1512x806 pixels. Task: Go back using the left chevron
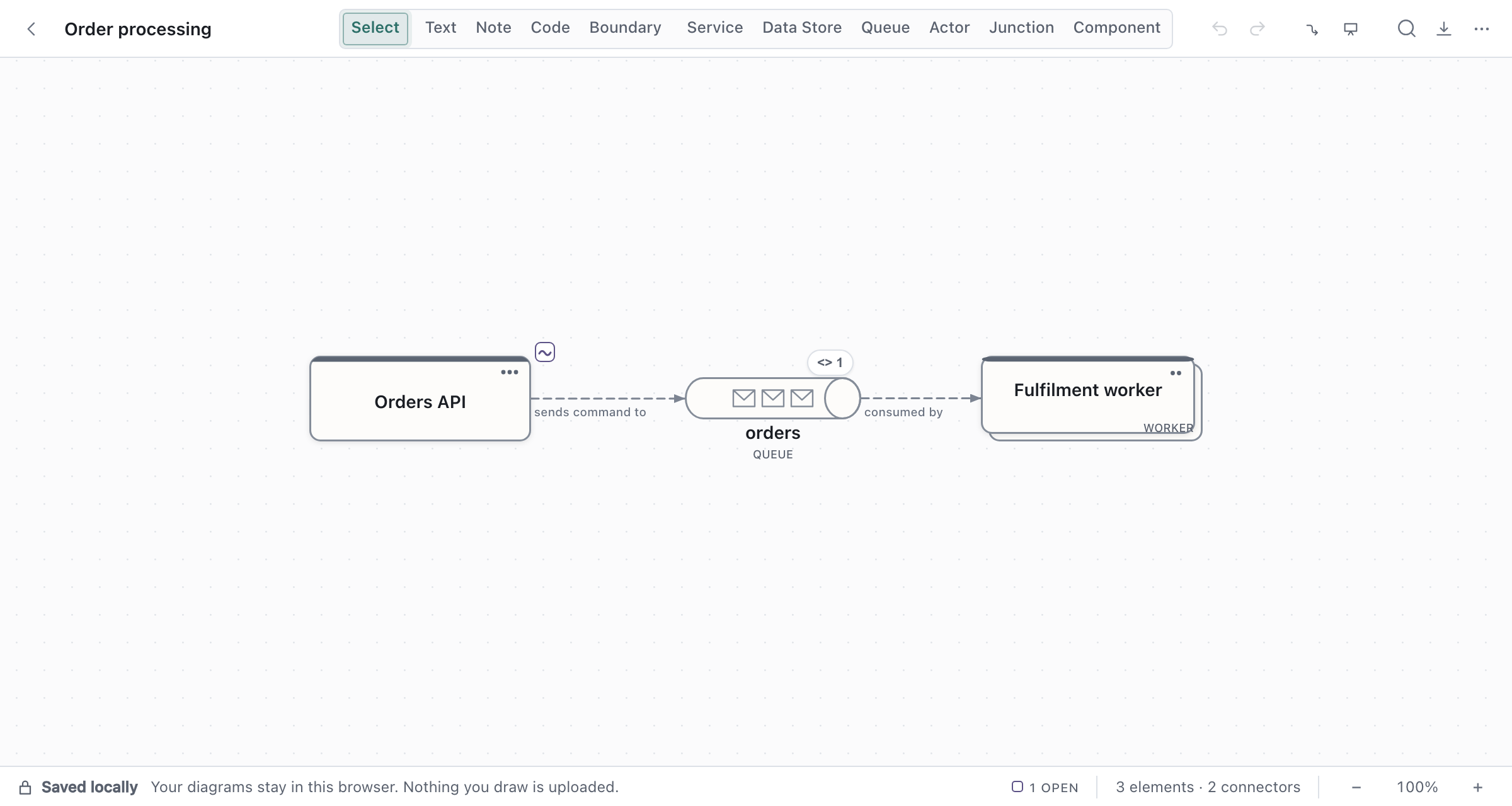31,29
